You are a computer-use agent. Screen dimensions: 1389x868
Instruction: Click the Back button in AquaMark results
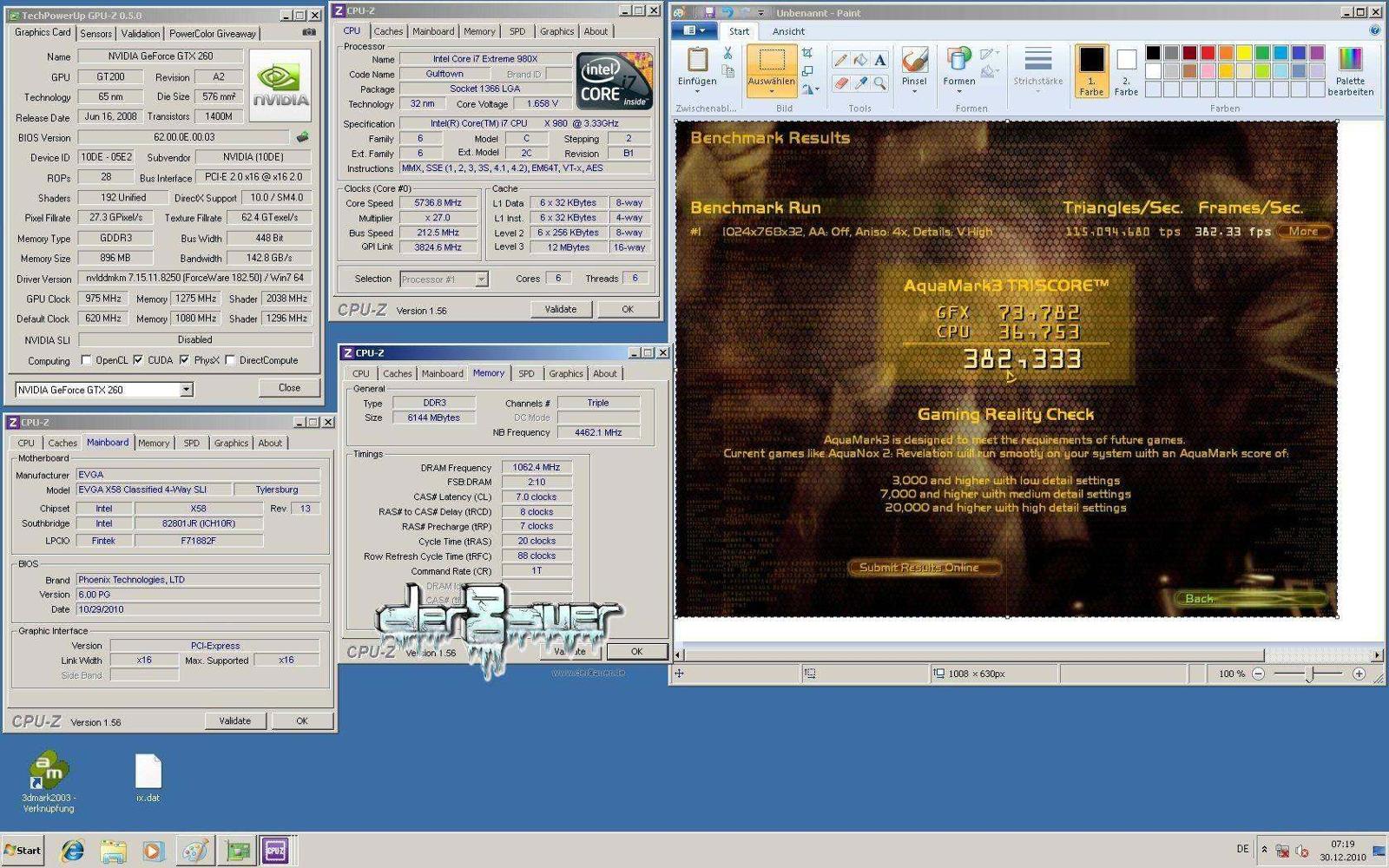1251,599
